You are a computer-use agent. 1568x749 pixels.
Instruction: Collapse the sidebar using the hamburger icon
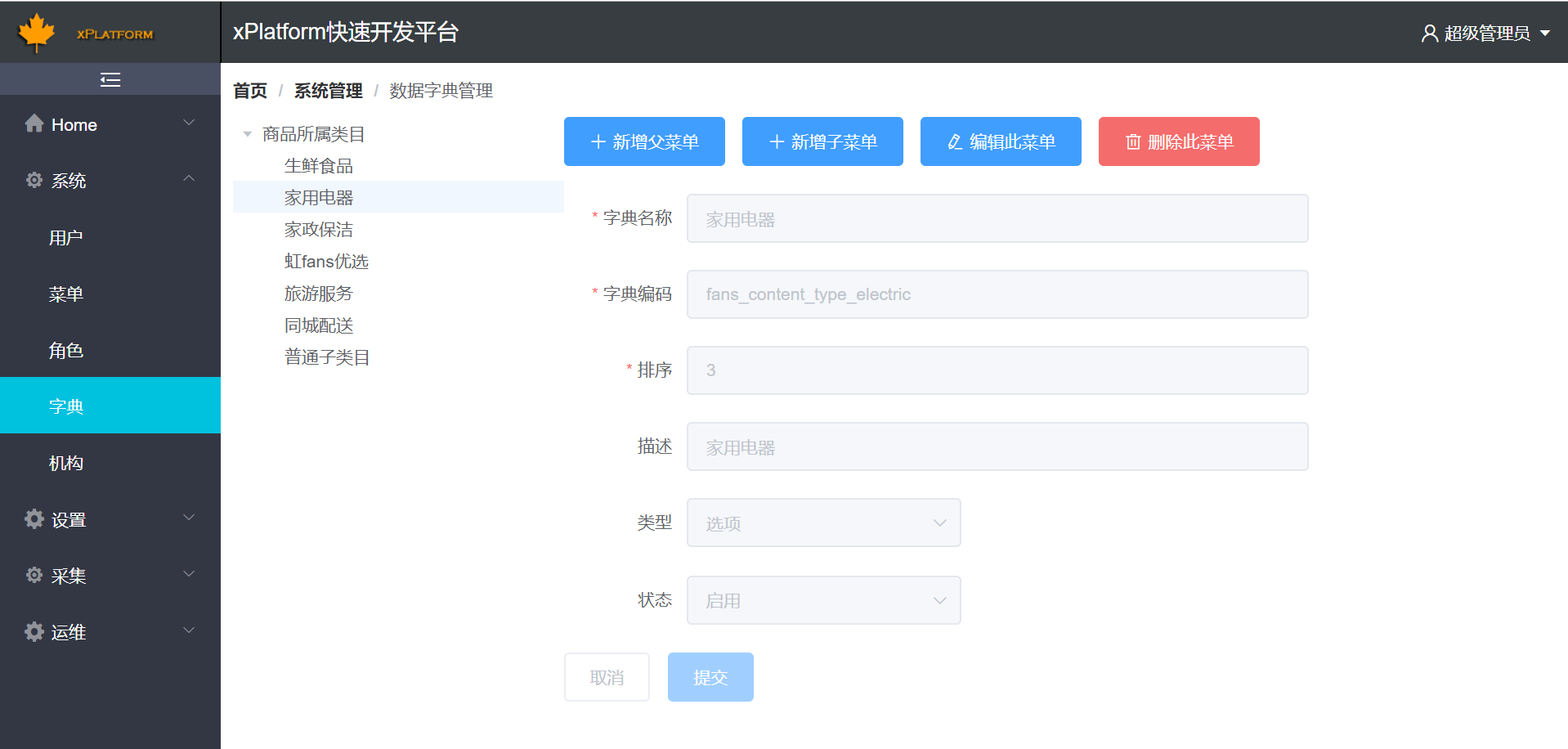tap(110, 78)
